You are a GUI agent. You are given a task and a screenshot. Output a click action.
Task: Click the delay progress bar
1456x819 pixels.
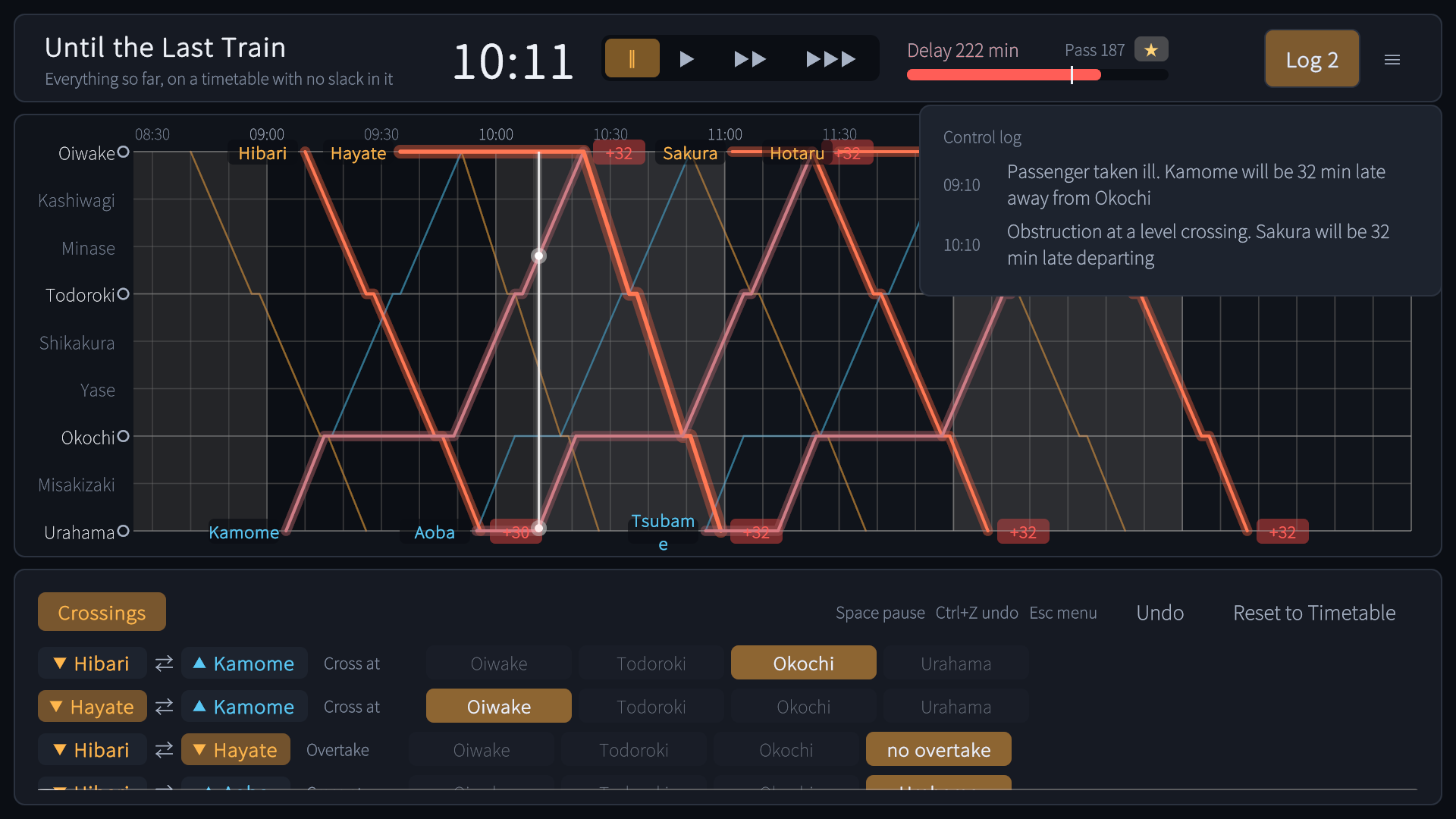pyautogui.click(x=1037, y=74)
